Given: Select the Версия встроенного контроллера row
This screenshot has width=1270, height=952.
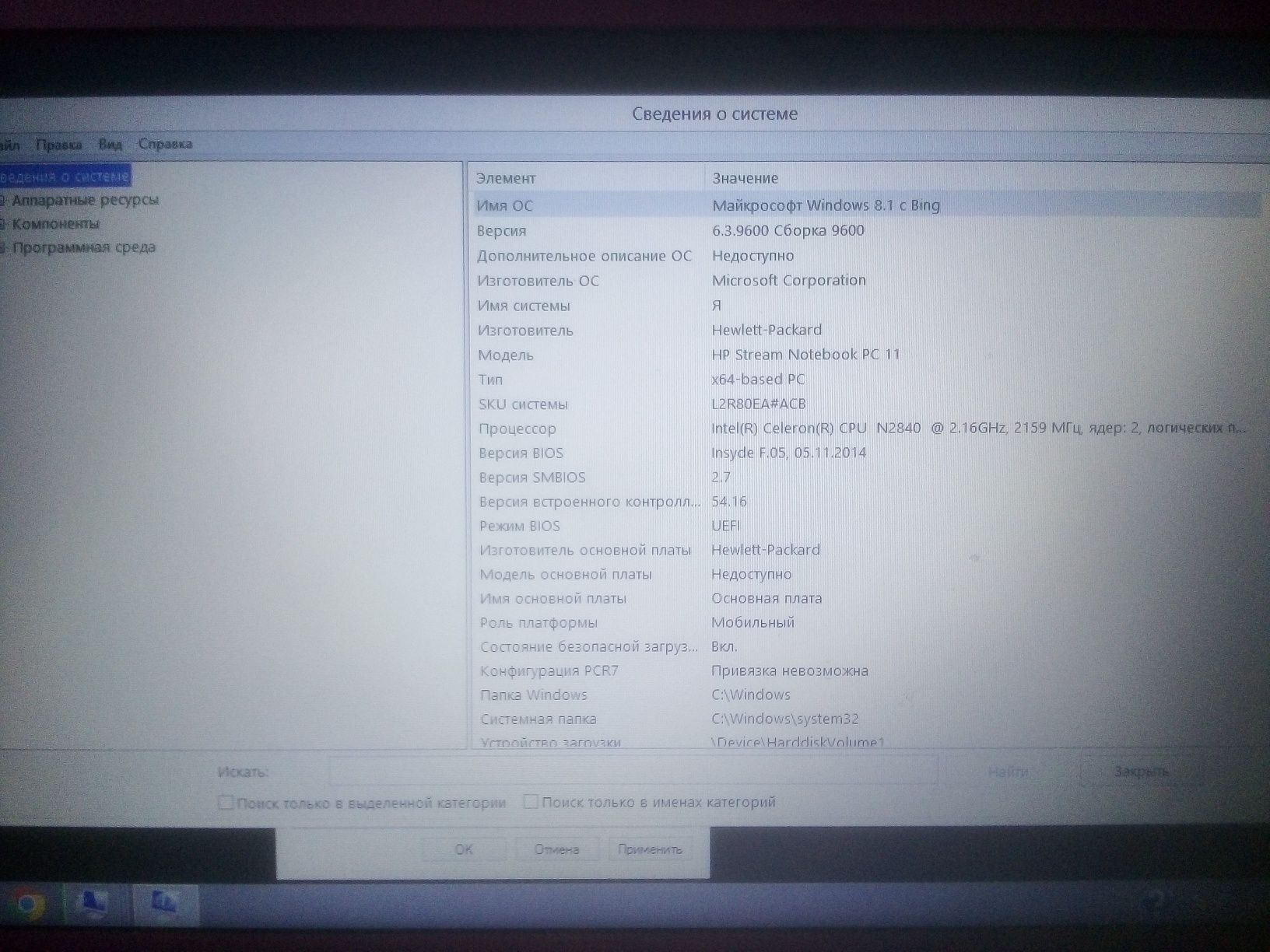Looking at the screenshot, I should point(866,502).
